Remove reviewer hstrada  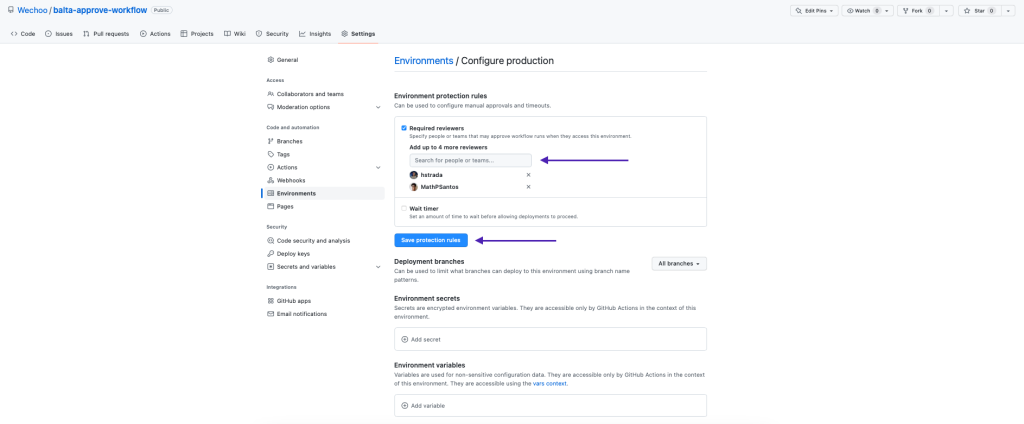tap(528, 175)
